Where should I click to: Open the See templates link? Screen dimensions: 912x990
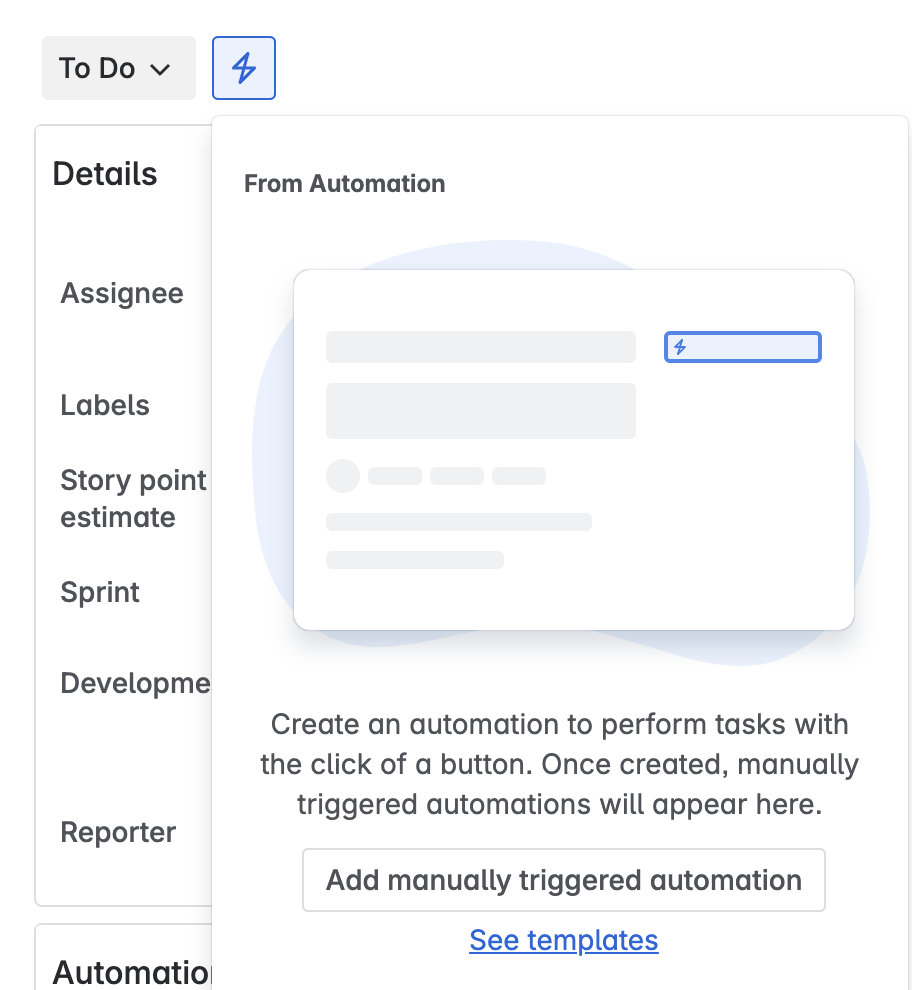point(563,940)
